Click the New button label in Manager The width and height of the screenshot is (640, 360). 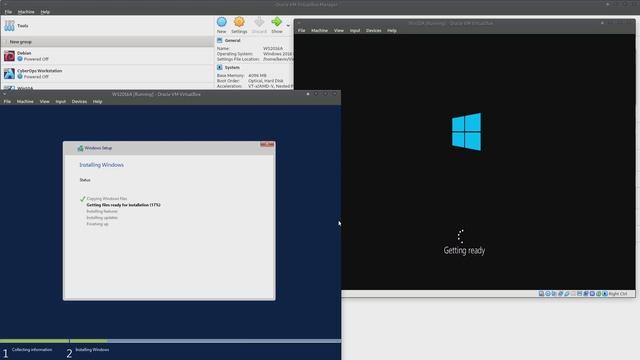tap(221, 31)
